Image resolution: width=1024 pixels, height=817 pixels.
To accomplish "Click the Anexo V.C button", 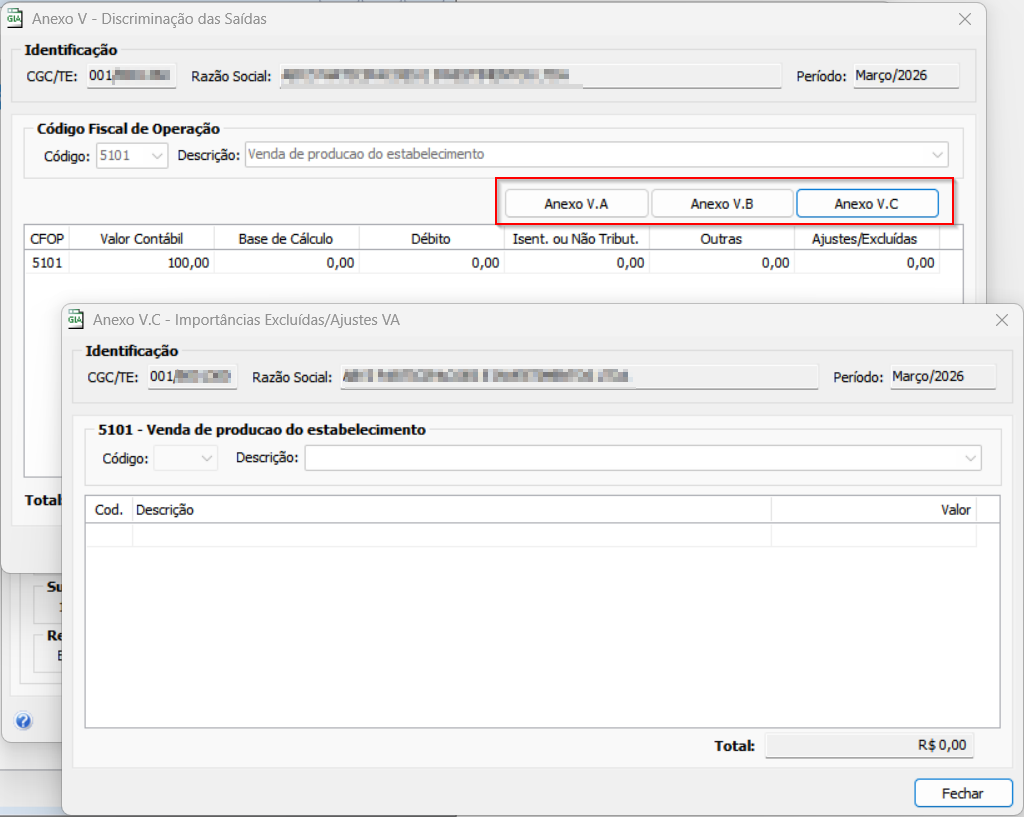I will click(867, 204).
